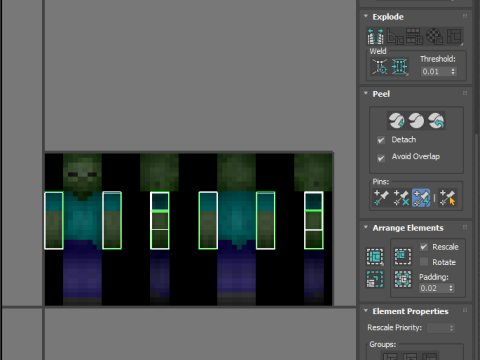Click the Padding spinner arrows
The width and height of the screenshot is (480, 360).
(451, 288)
